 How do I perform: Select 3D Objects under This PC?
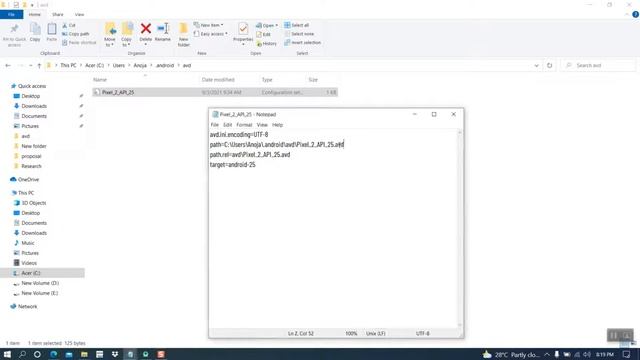[x=33, y=203]
